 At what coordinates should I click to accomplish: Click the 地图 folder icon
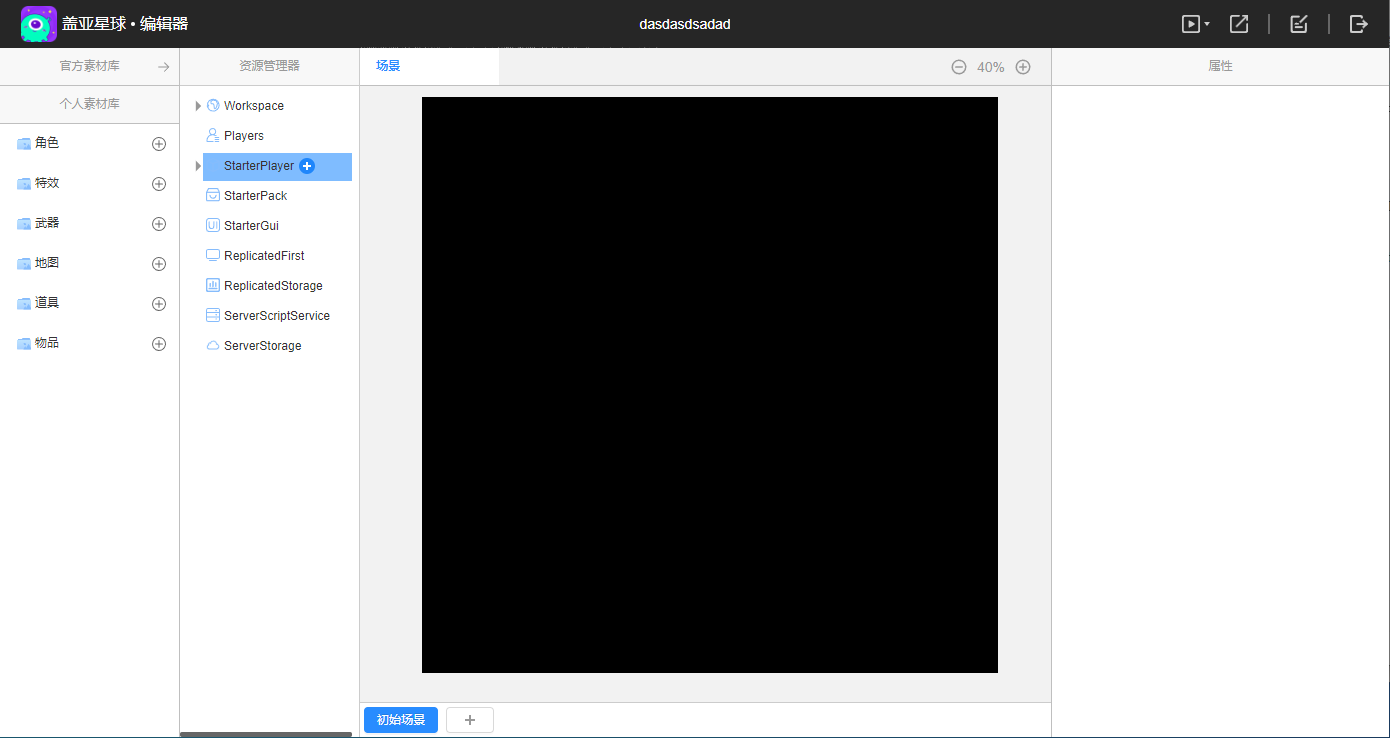point(24,264)
